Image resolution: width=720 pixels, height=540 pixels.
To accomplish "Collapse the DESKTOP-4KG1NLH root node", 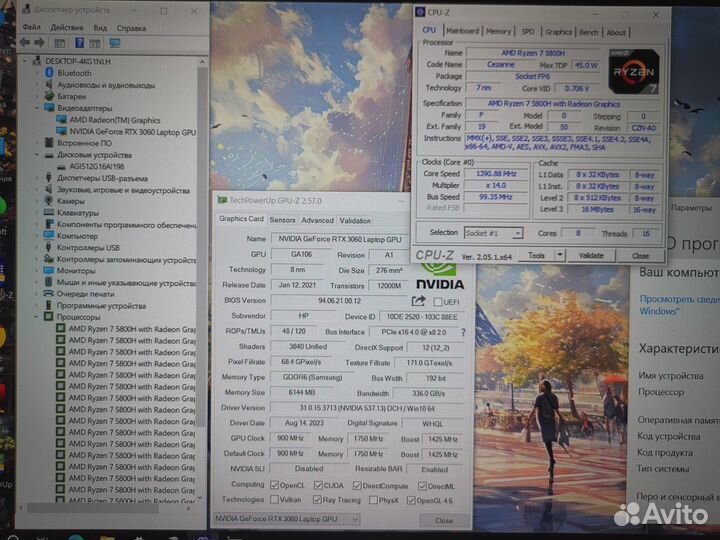I will click(x=25, y=61).
